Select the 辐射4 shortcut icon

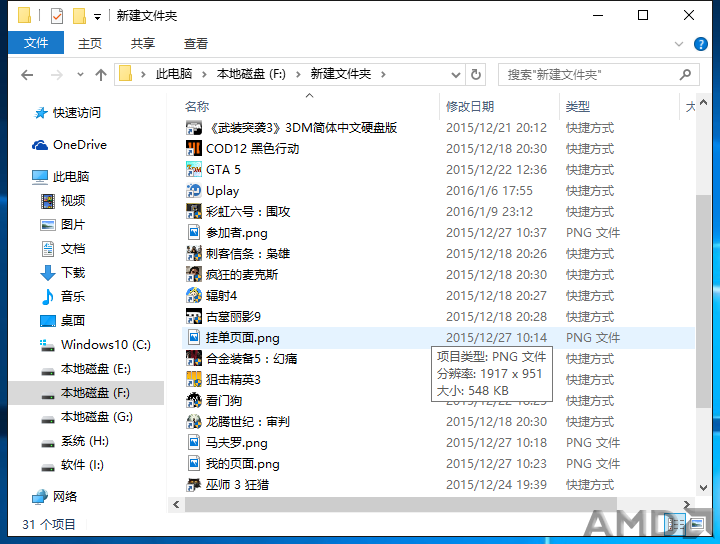tap(194, 296)
